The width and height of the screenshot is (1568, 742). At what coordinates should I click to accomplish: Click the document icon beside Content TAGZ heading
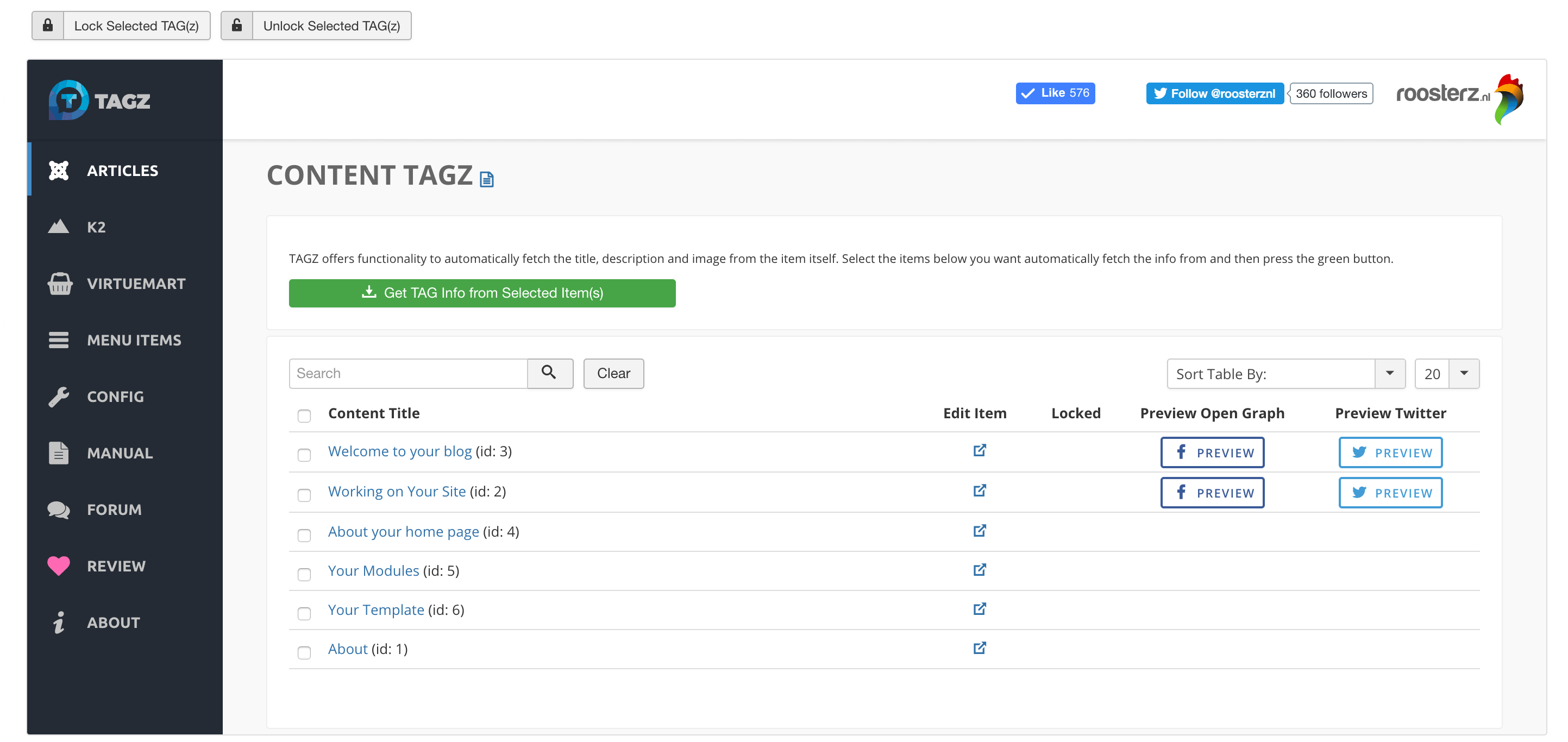[x=486, y=179]
